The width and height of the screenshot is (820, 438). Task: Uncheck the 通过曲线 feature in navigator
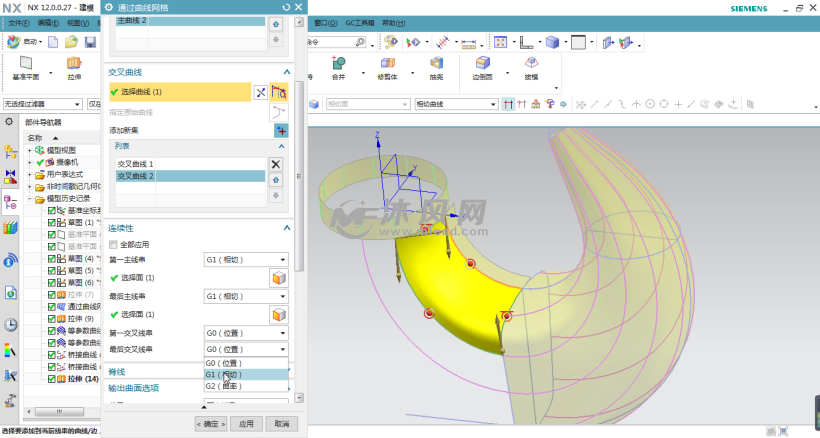pos(52,306)
